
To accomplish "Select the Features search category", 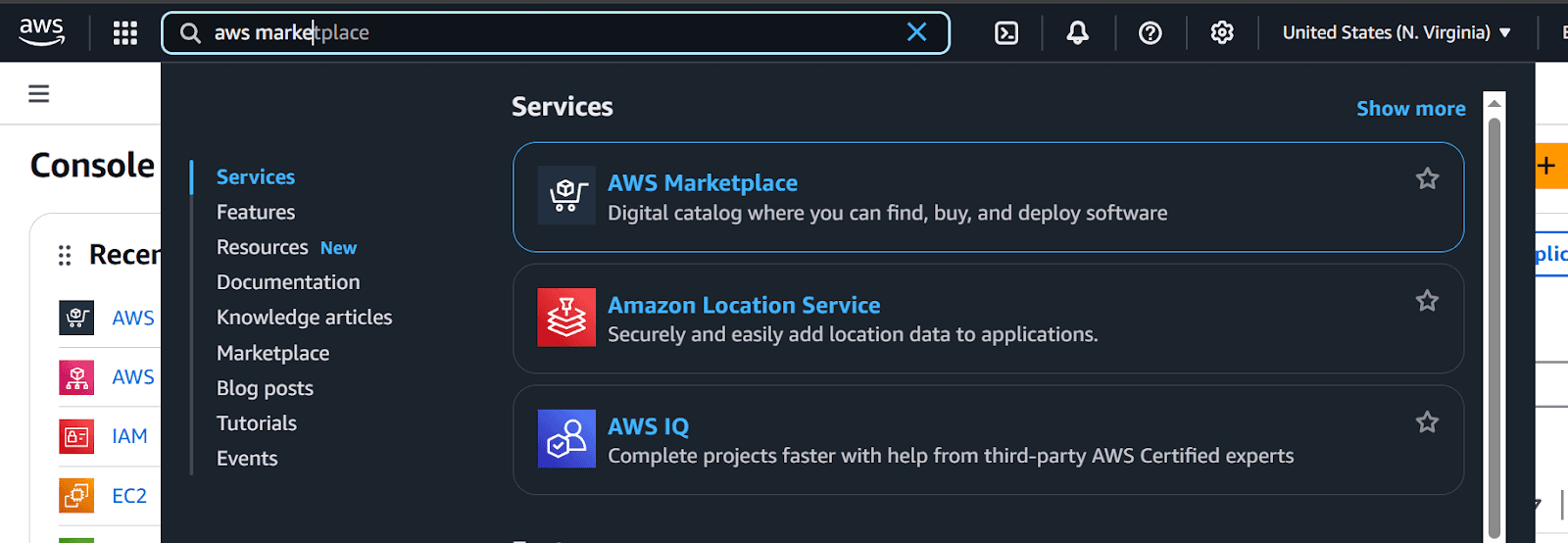I will tap(256, 213).
